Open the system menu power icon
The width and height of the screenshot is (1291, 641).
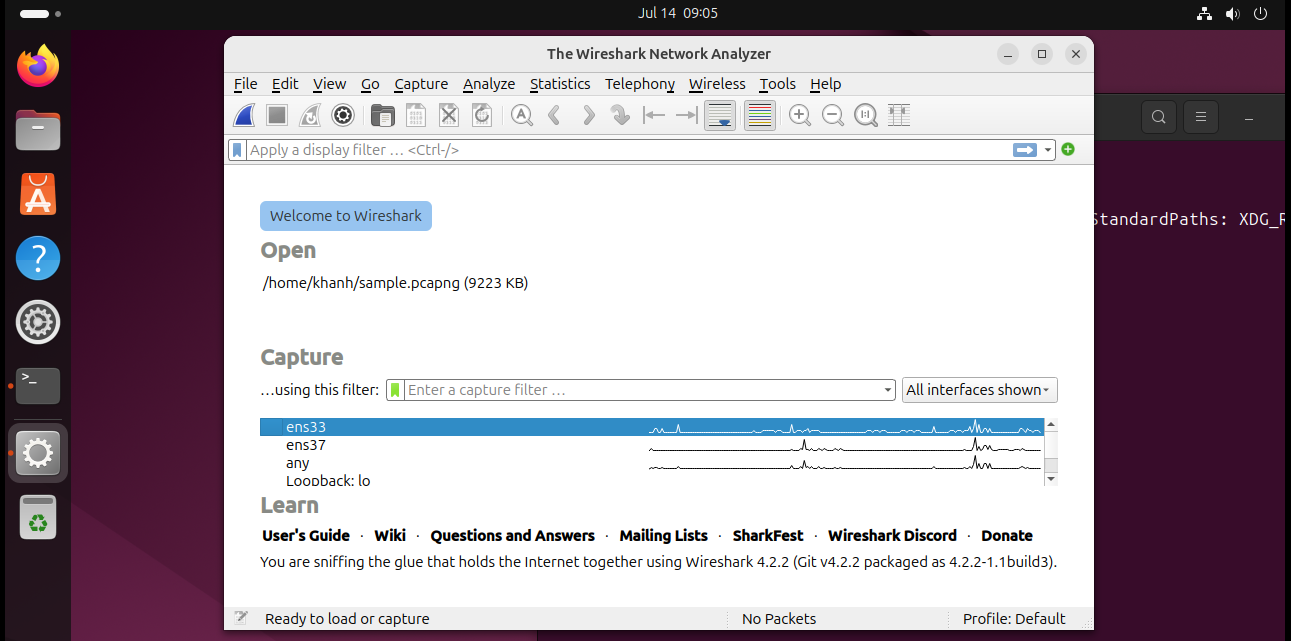[1260, 14]
